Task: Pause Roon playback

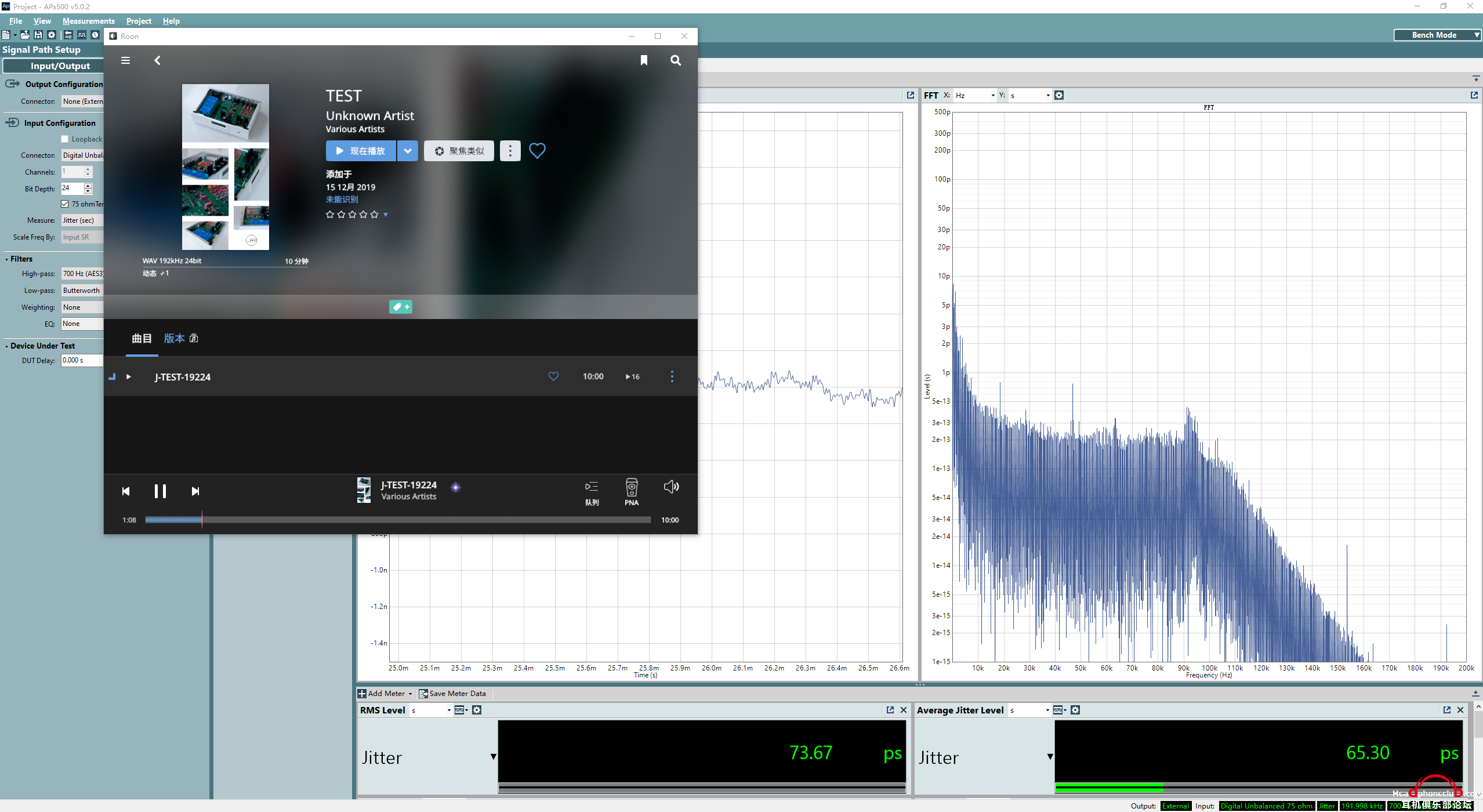Action: 160,491
